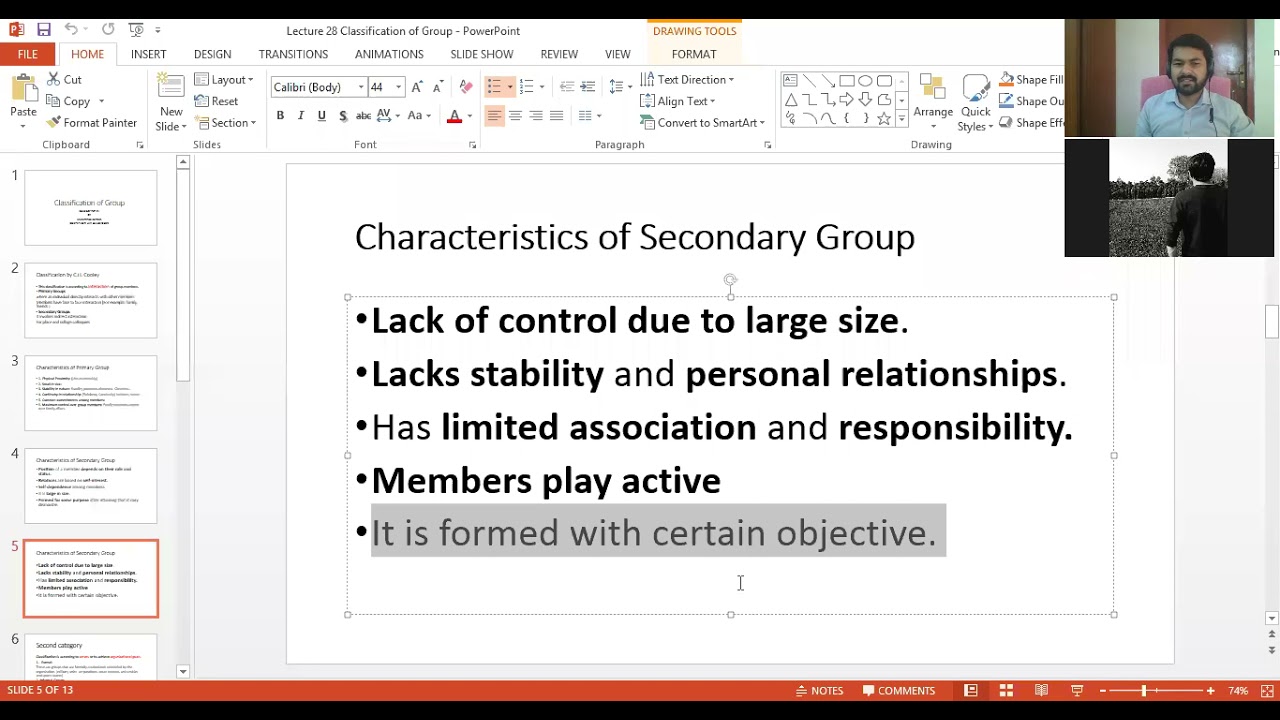This screenshot has width=1280, height=720.
Task: Open the font name dropdown
Action: pyautogui.click(x=361, y=87)
